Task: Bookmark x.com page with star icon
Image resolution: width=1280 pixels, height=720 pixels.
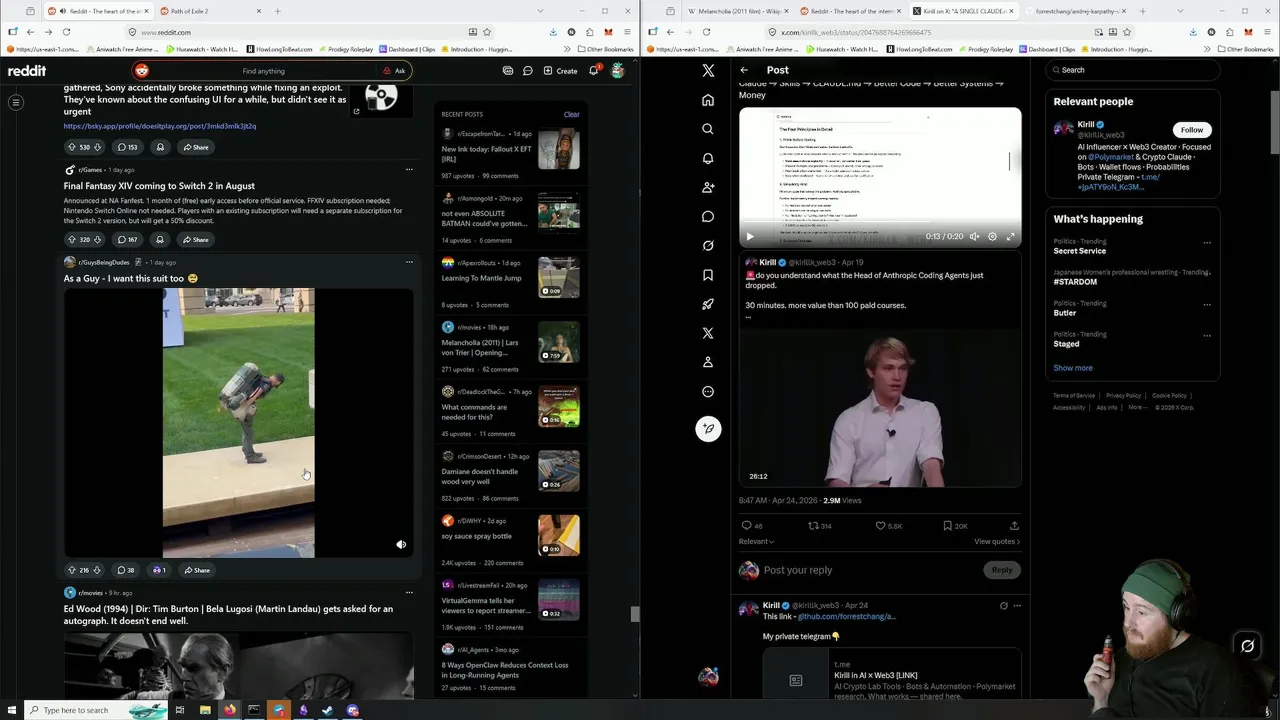Action: tap(1127, 32)
